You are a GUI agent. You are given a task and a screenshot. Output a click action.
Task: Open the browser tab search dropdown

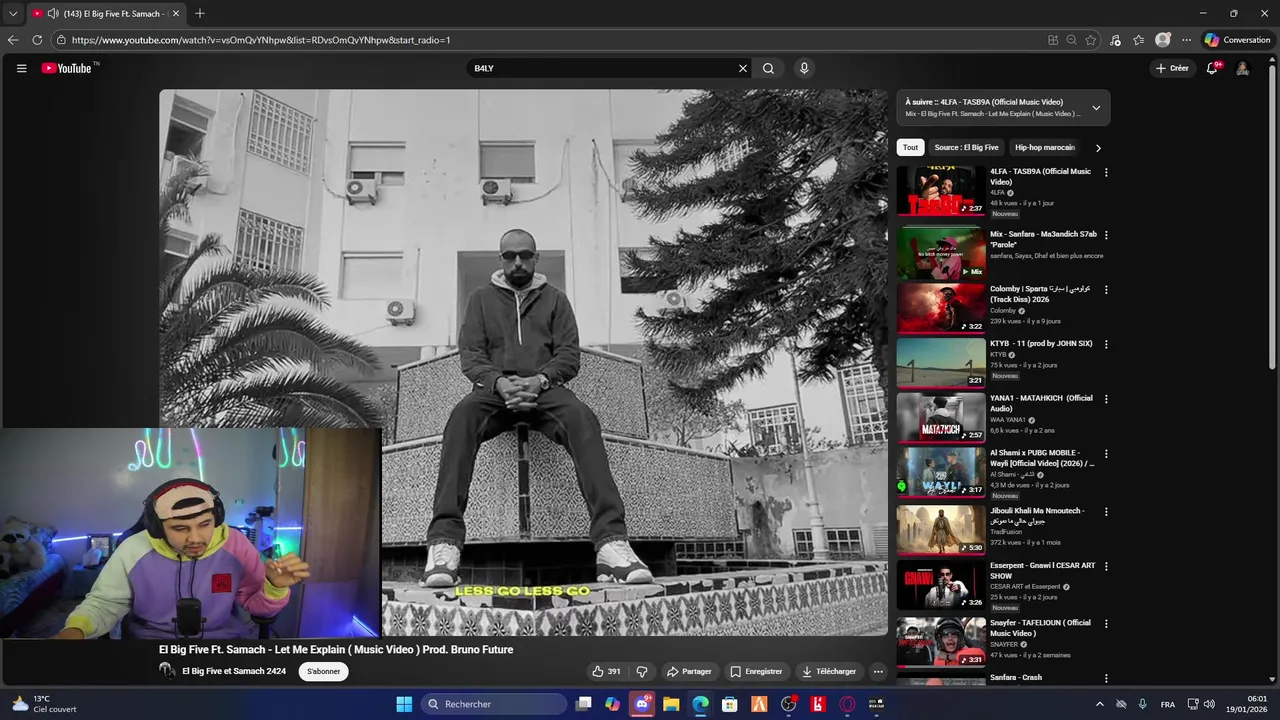pos(13,14)
